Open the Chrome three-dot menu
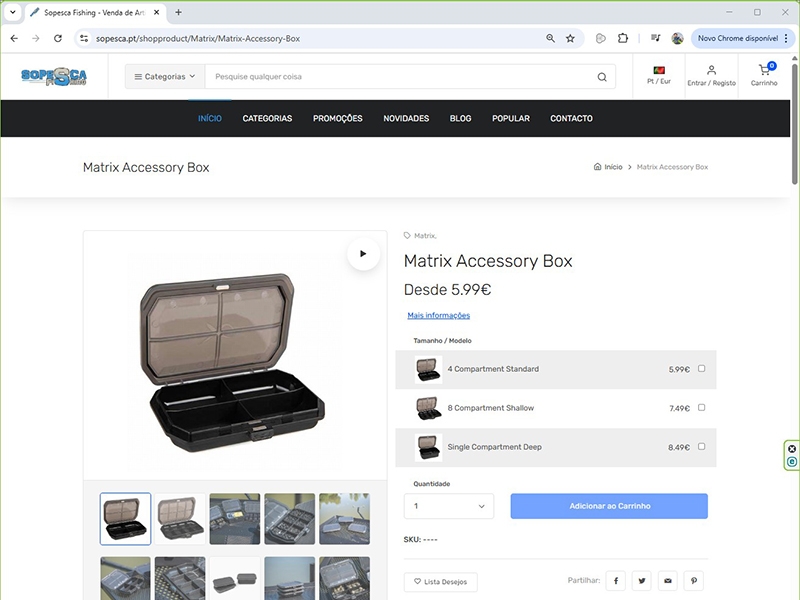The image size is (800, 600). click(786, 38)
